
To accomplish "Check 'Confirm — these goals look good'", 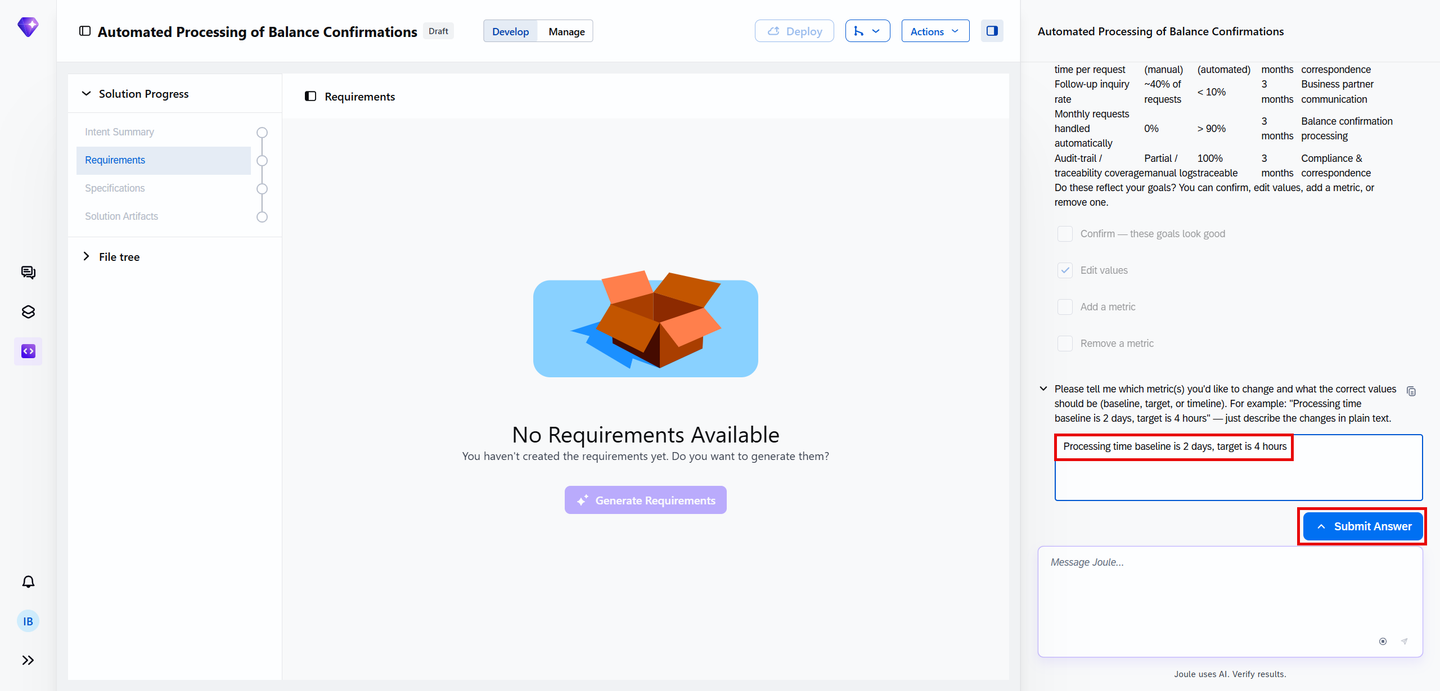I will (1065, 234).
